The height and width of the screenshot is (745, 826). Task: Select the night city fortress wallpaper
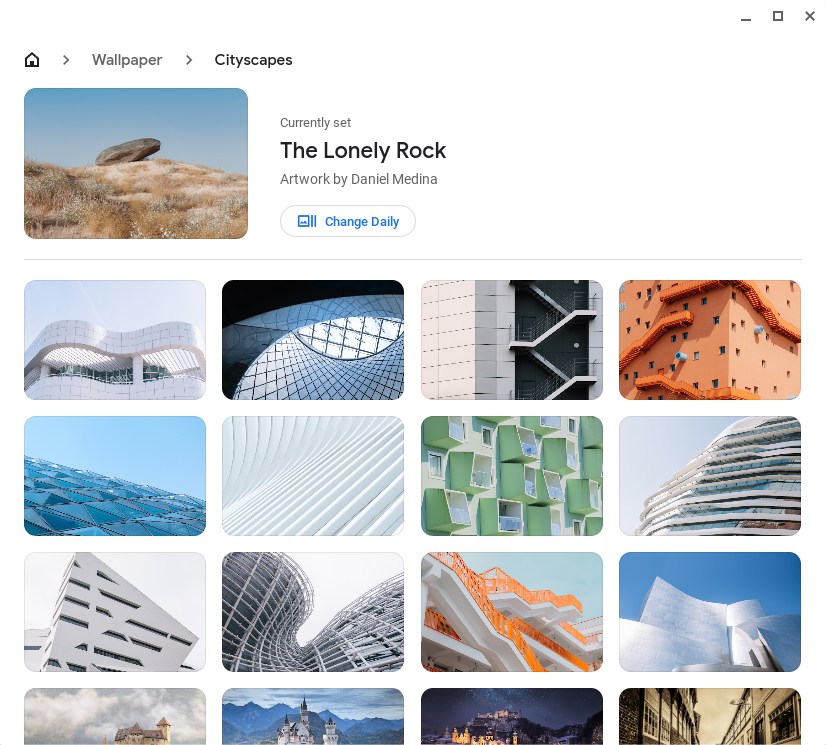512,717
